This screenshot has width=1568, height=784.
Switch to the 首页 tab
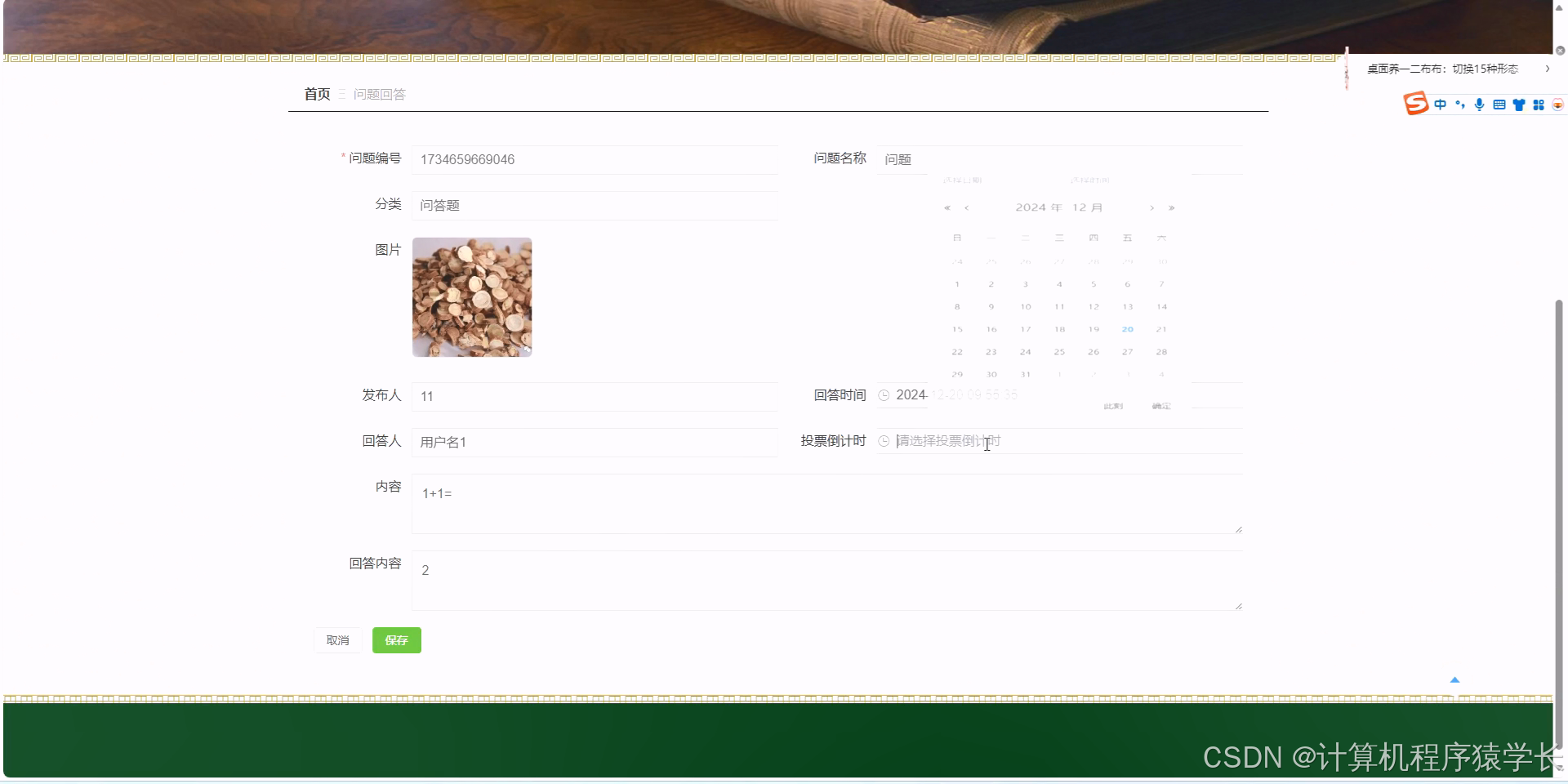click(317, 94)
